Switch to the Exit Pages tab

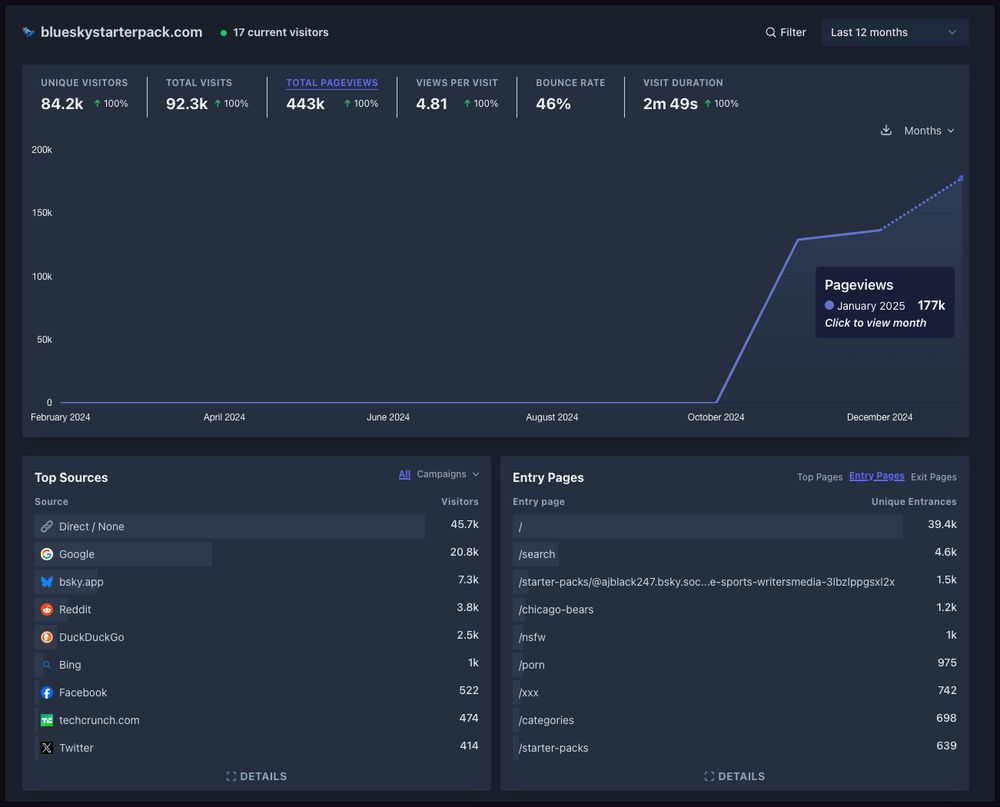(933, 477)
